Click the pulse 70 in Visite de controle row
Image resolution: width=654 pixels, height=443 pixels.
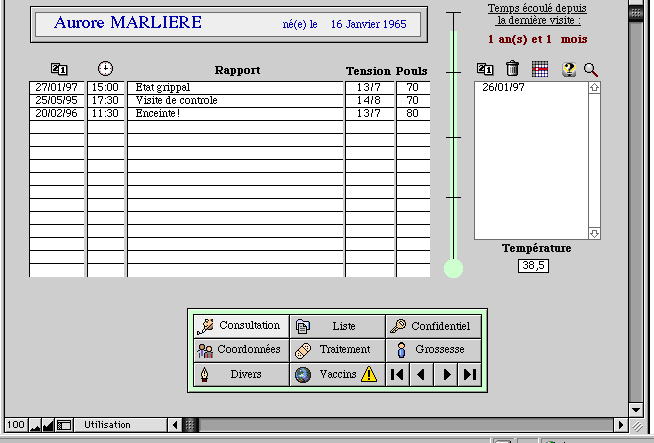click(413, 100)
